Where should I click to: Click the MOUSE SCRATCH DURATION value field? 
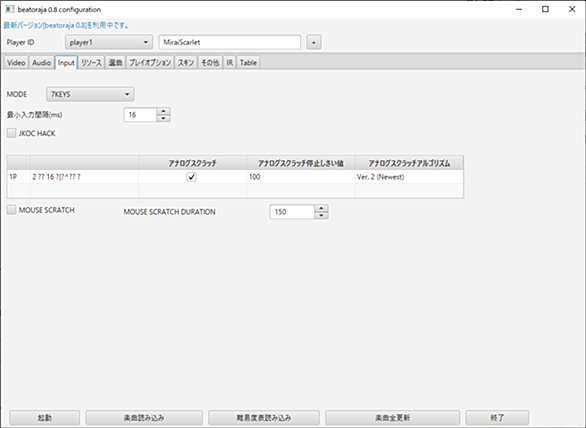[292, 212]
